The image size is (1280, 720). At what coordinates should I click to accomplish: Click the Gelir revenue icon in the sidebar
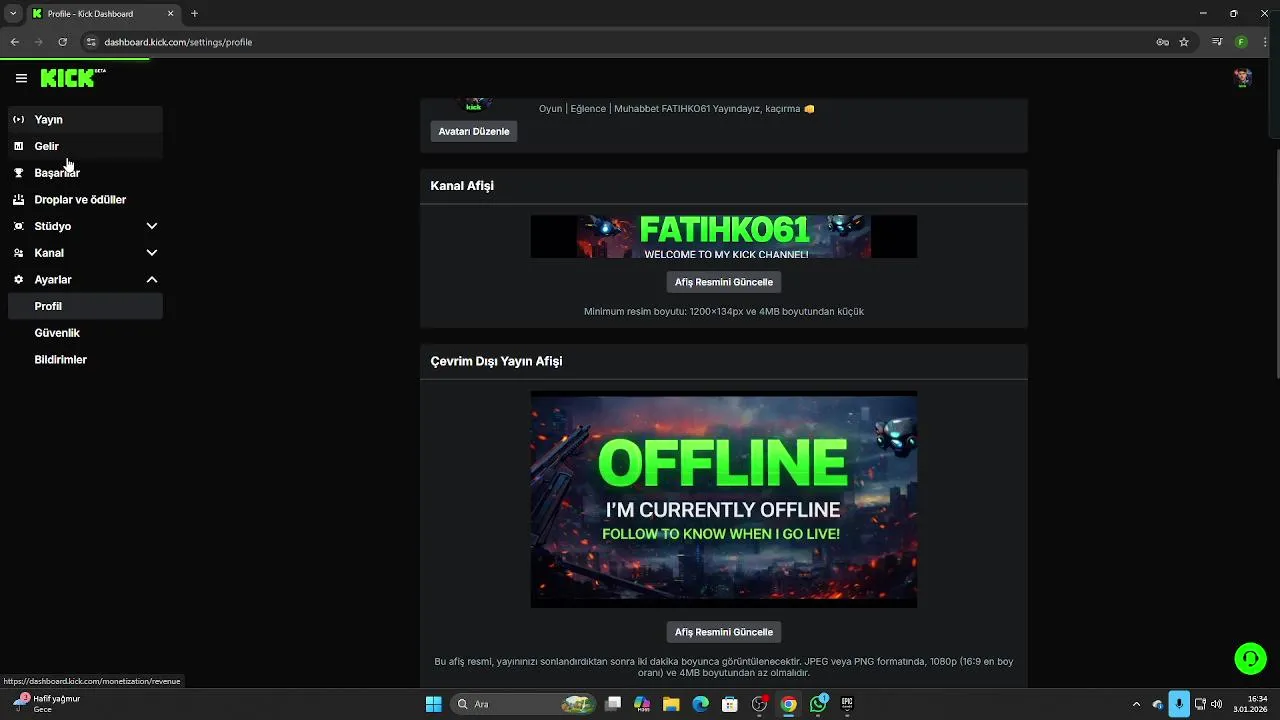(18, 146)
